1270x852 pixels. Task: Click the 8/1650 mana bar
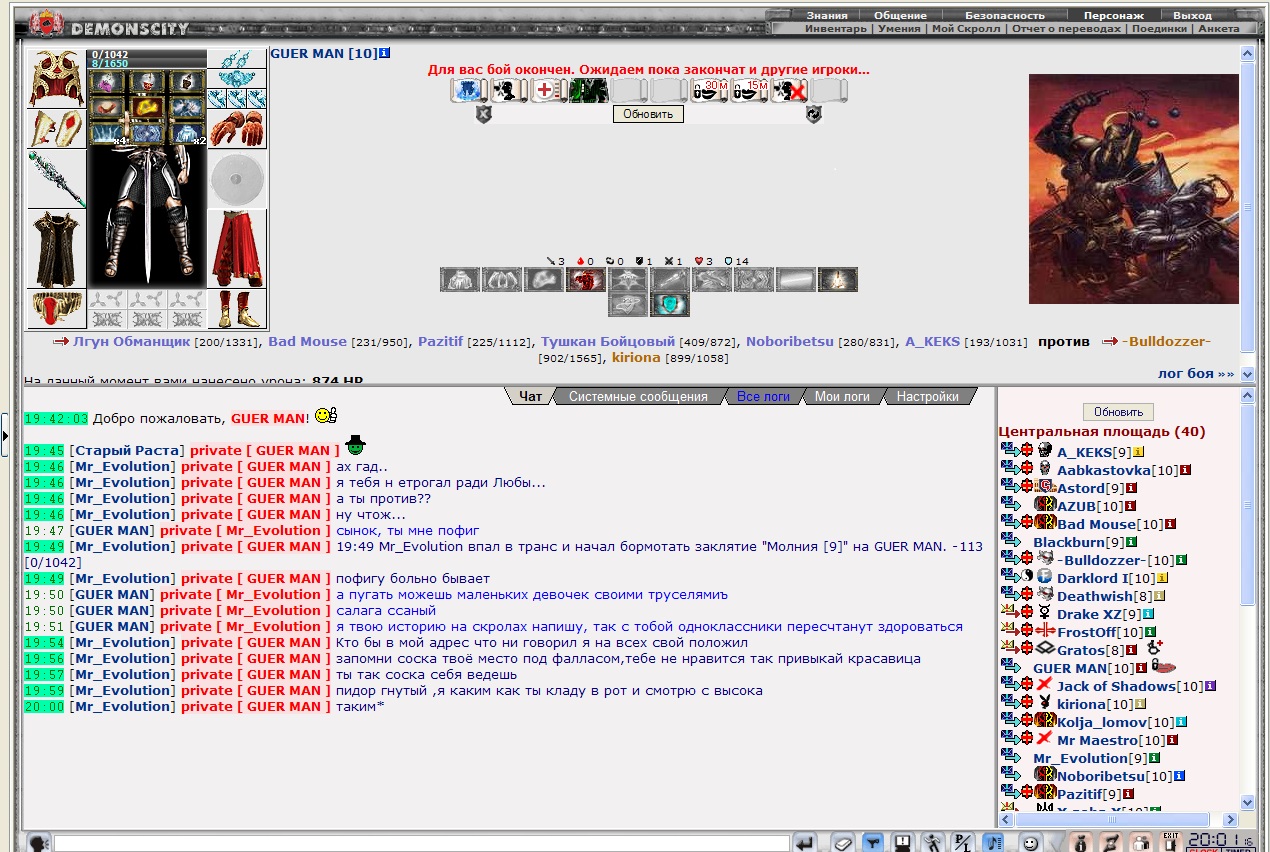tap(148, 62)
